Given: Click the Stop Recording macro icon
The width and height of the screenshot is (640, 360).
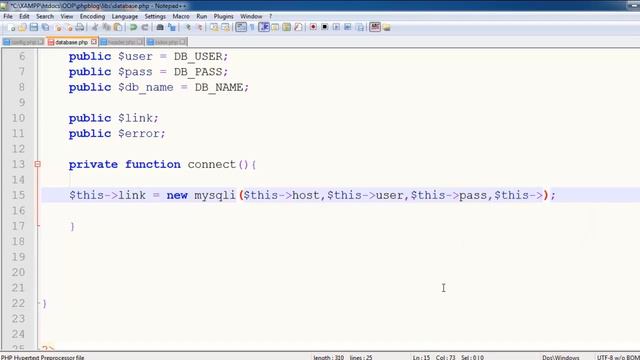Looking at the screenshot, I should [324, 27].
